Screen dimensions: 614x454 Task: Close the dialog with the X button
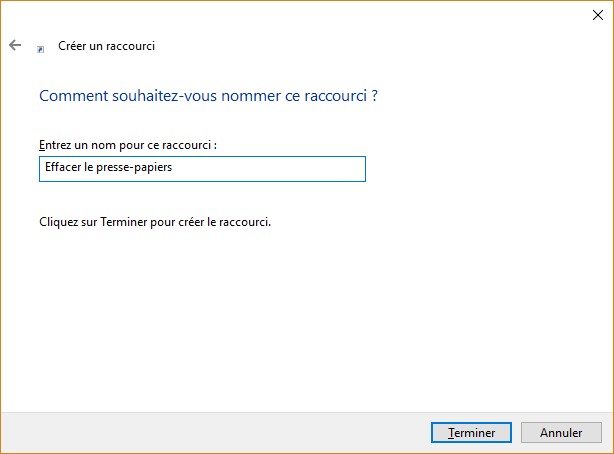pos(597,14)
